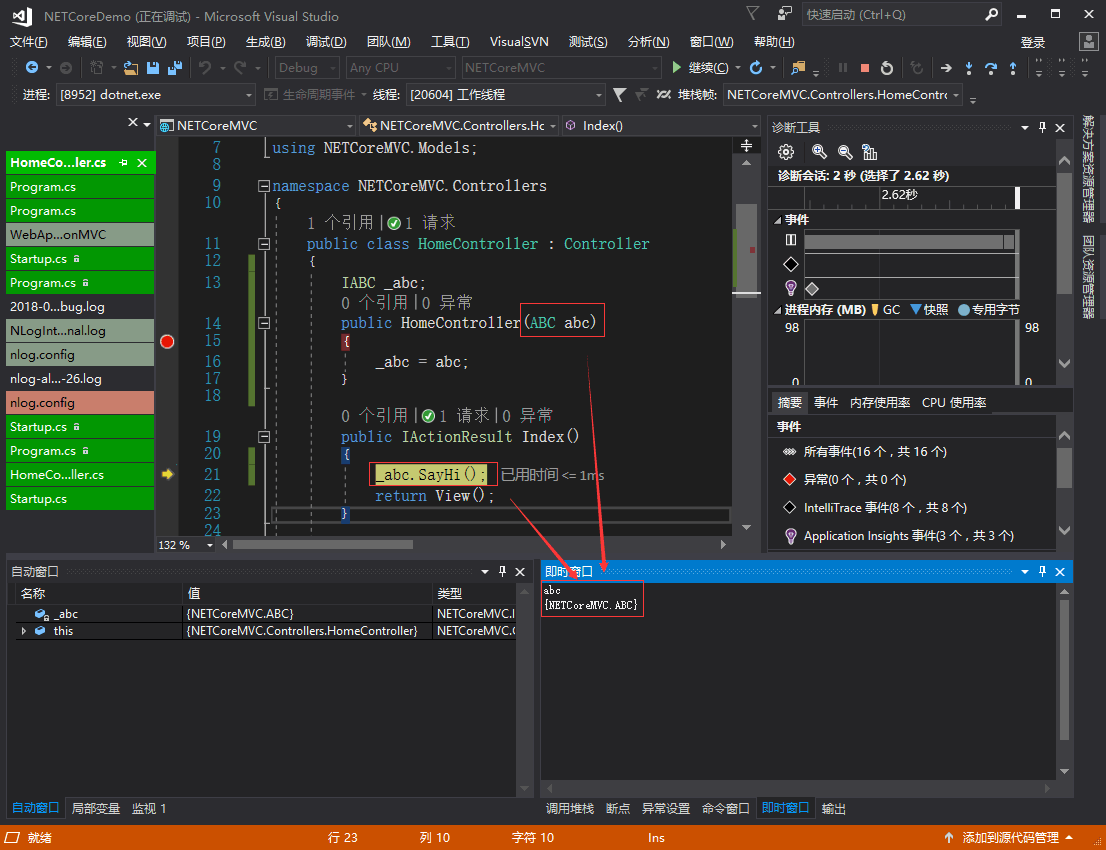Click the thread filter funnel icon
The image size is (1106, 850).
tap(619, 95)
